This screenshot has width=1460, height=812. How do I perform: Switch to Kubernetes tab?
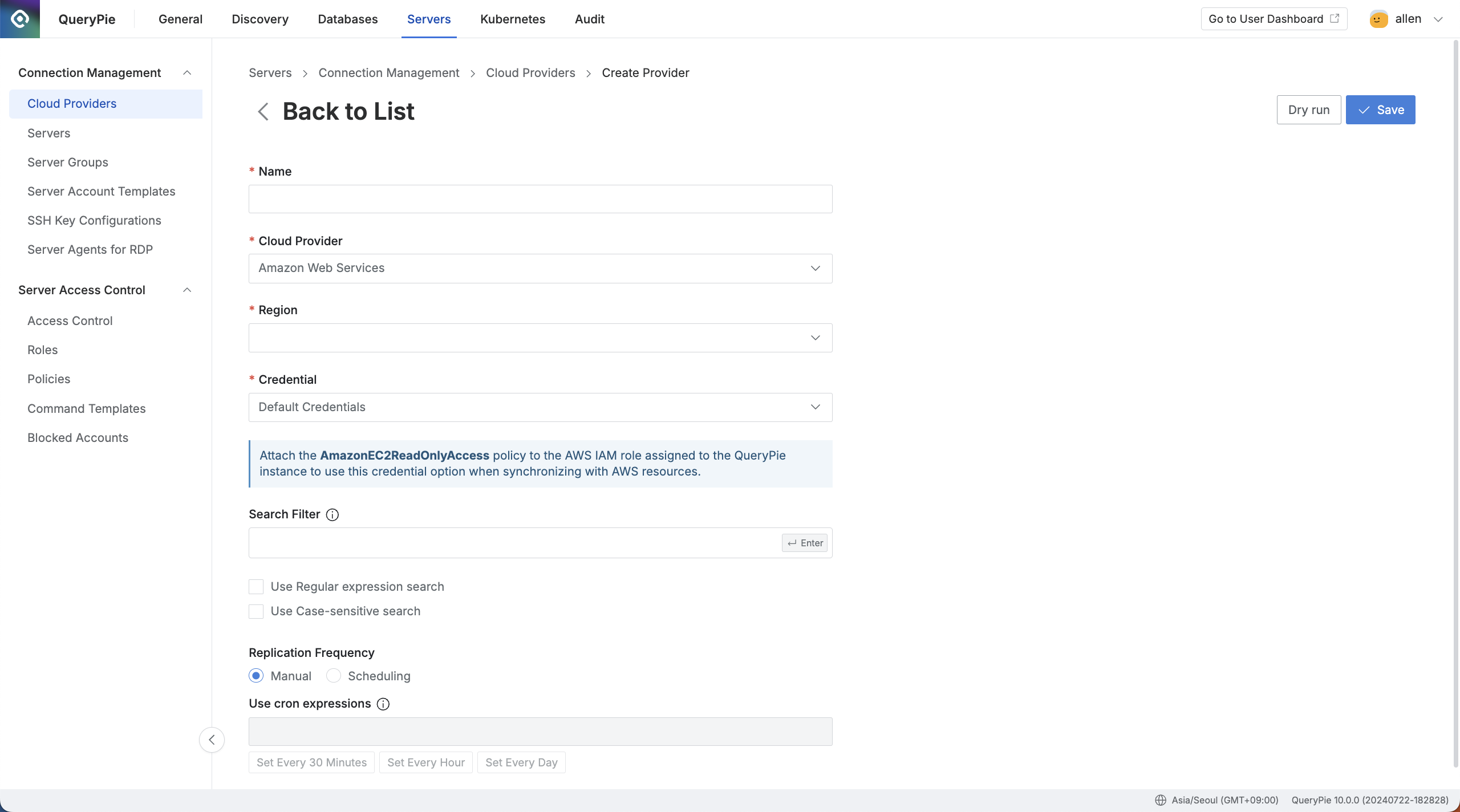click(513, 19)
